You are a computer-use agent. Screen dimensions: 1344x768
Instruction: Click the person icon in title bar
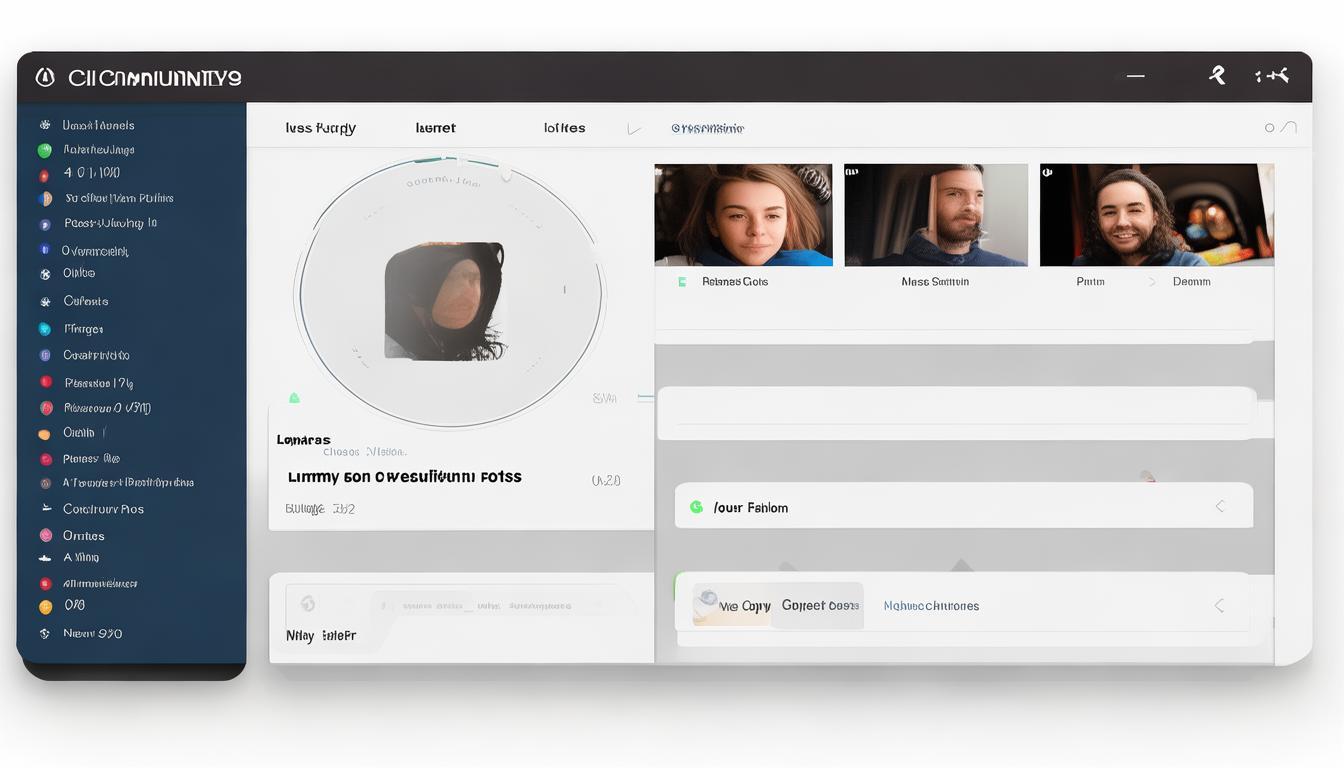[x=1217, y=75]
